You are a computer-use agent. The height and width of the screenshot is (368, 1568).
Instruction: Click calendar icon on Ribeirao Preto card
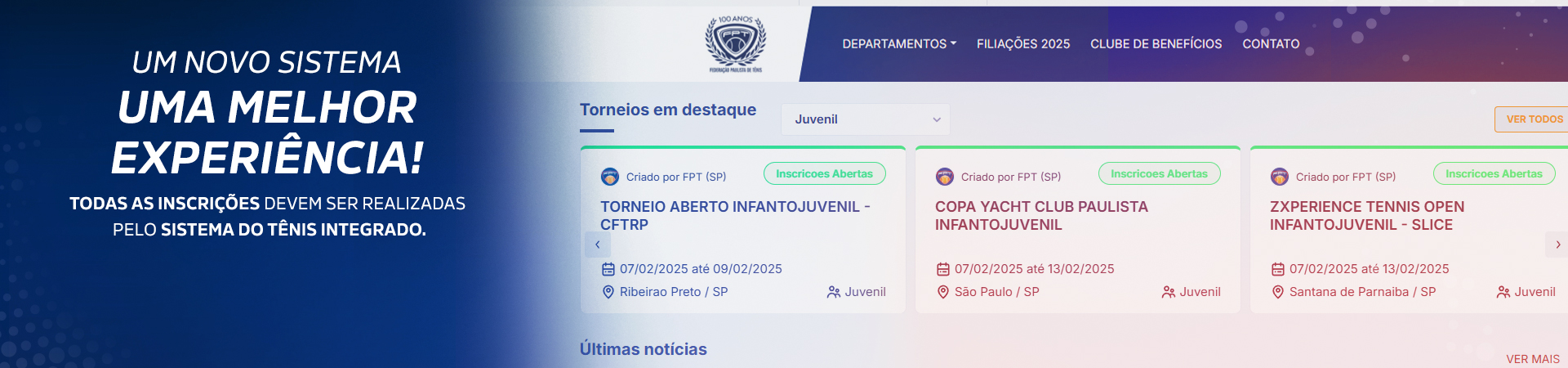[608, 269]
